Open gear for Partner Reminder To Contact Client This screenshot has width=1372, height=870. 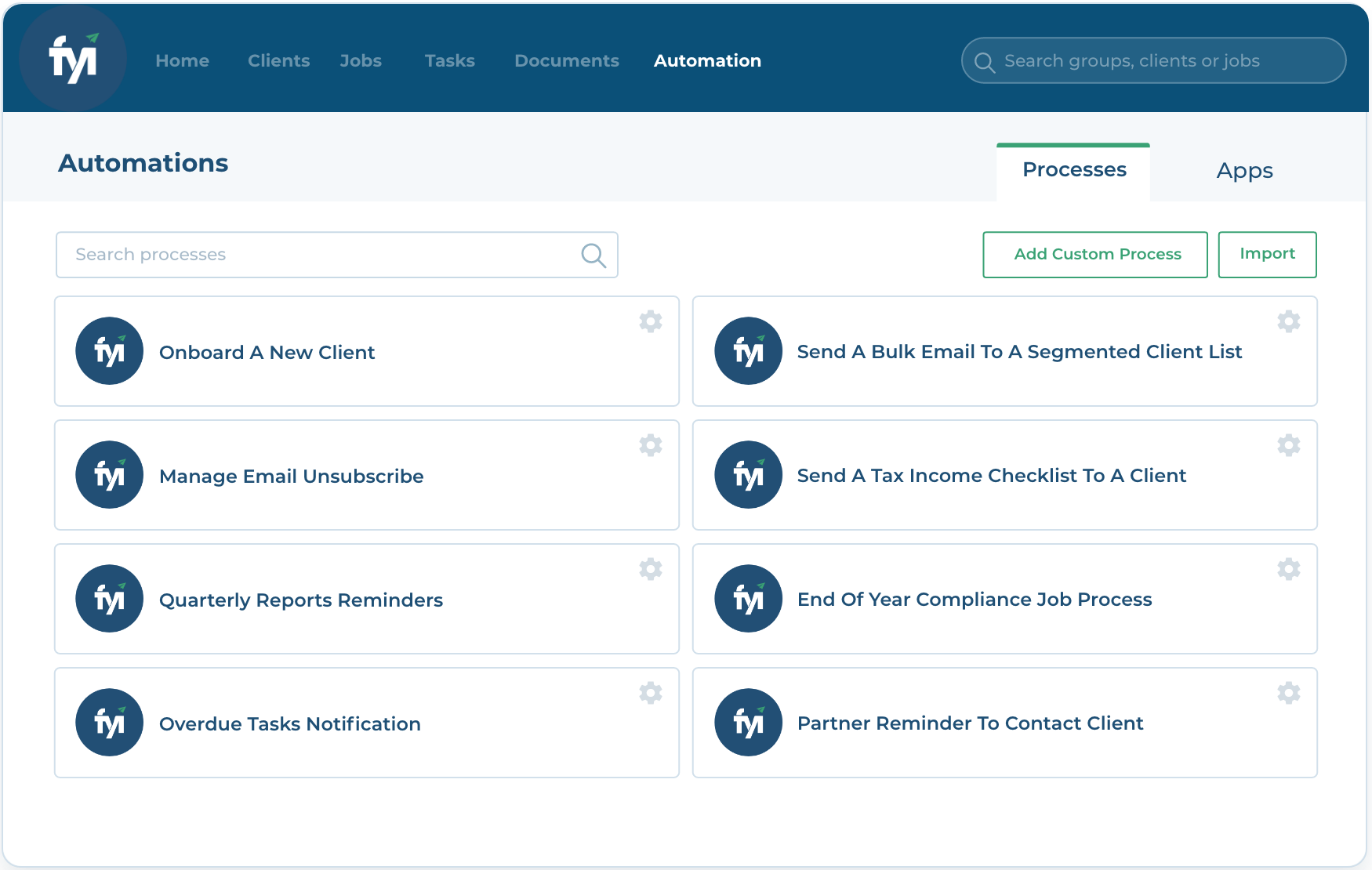[x=1288, y=693]
